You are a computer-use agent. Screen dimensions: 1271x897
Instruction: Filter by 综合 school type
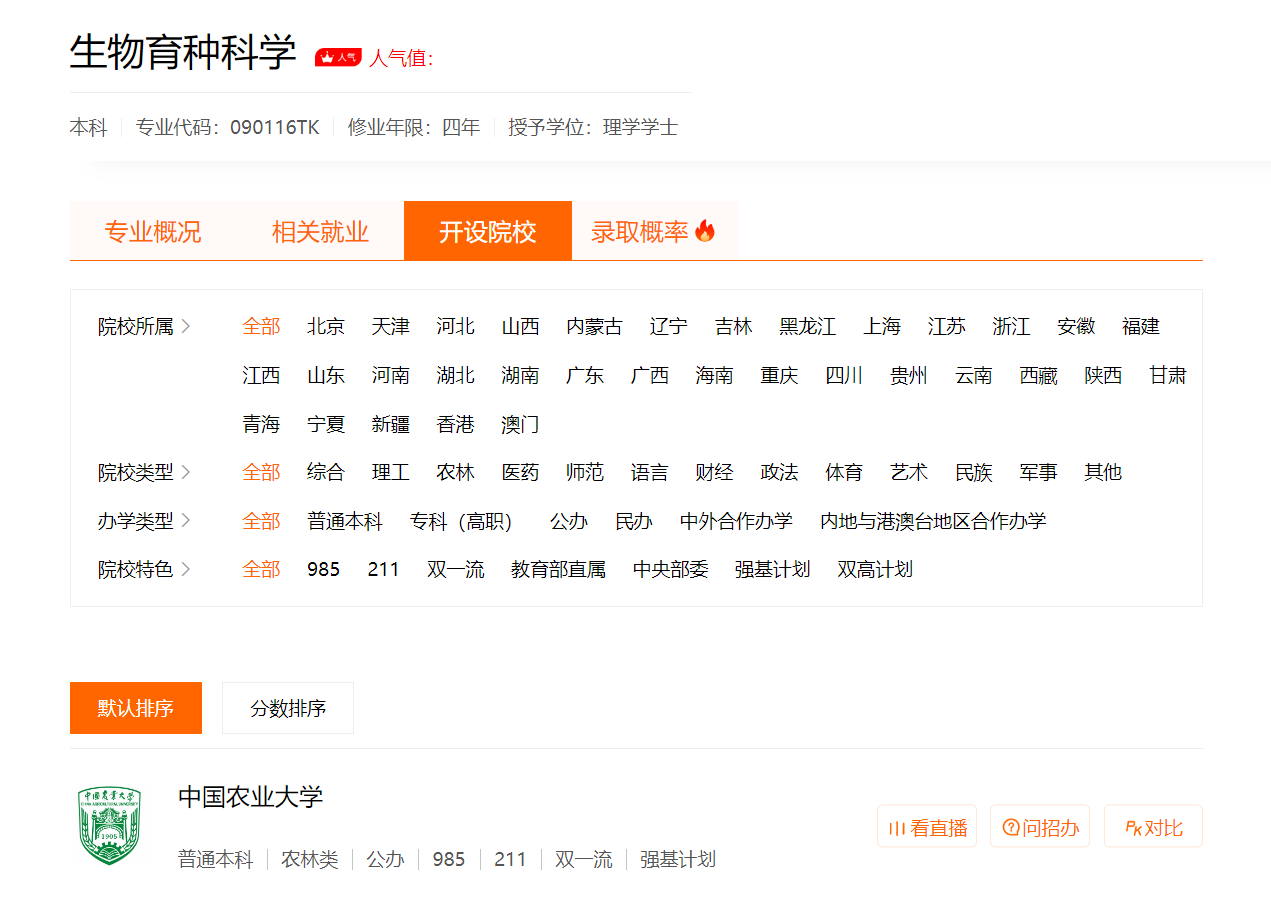click(x=326, y=472)
